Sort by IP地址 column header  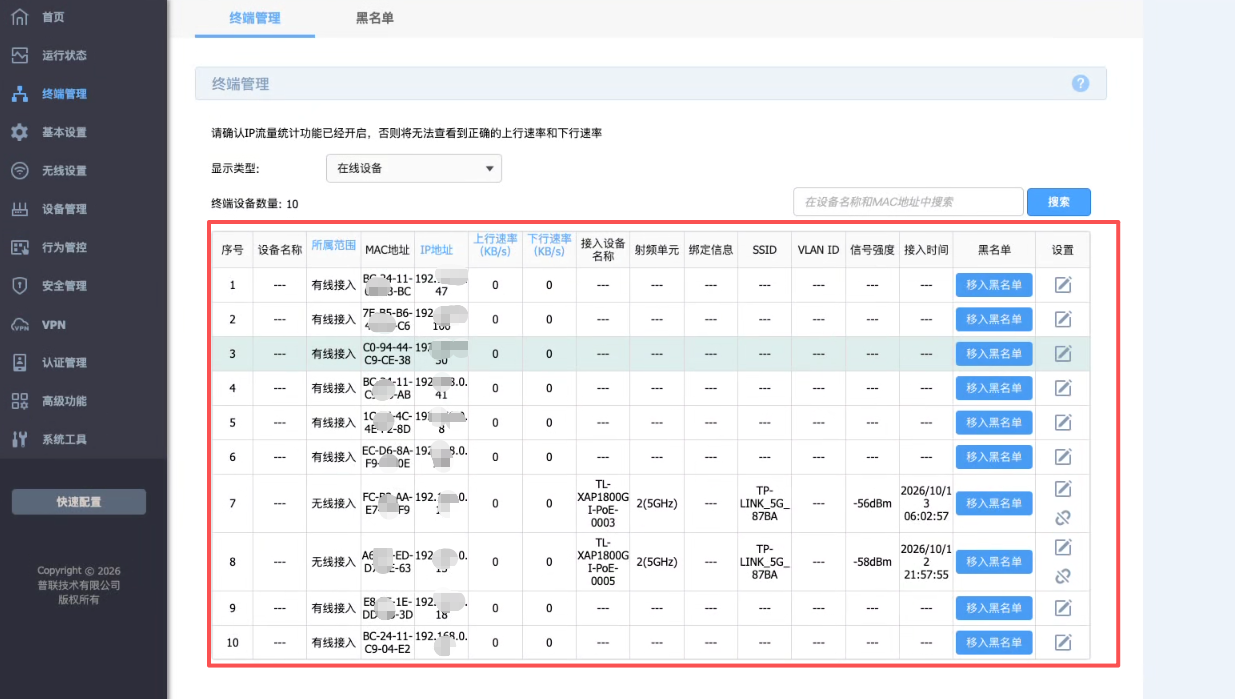(437, 250)
